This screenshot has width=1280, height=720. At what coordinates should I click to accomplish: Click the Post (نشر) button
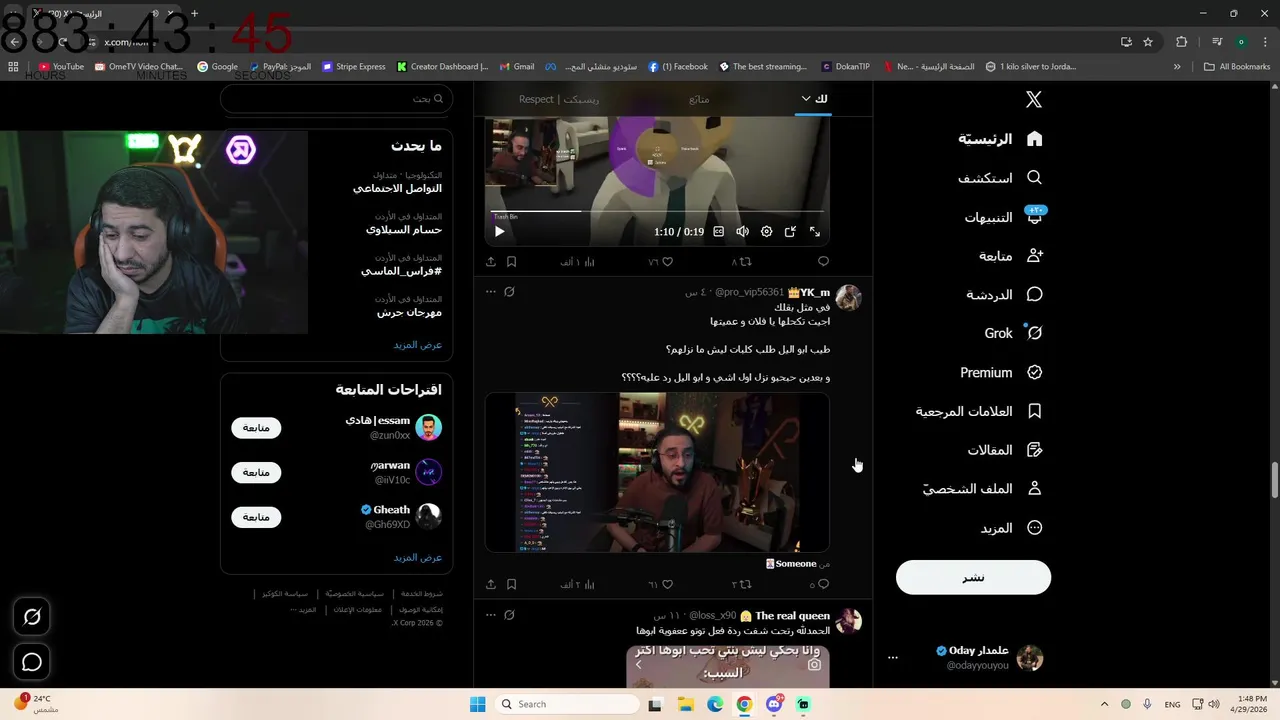click(973, 577)
